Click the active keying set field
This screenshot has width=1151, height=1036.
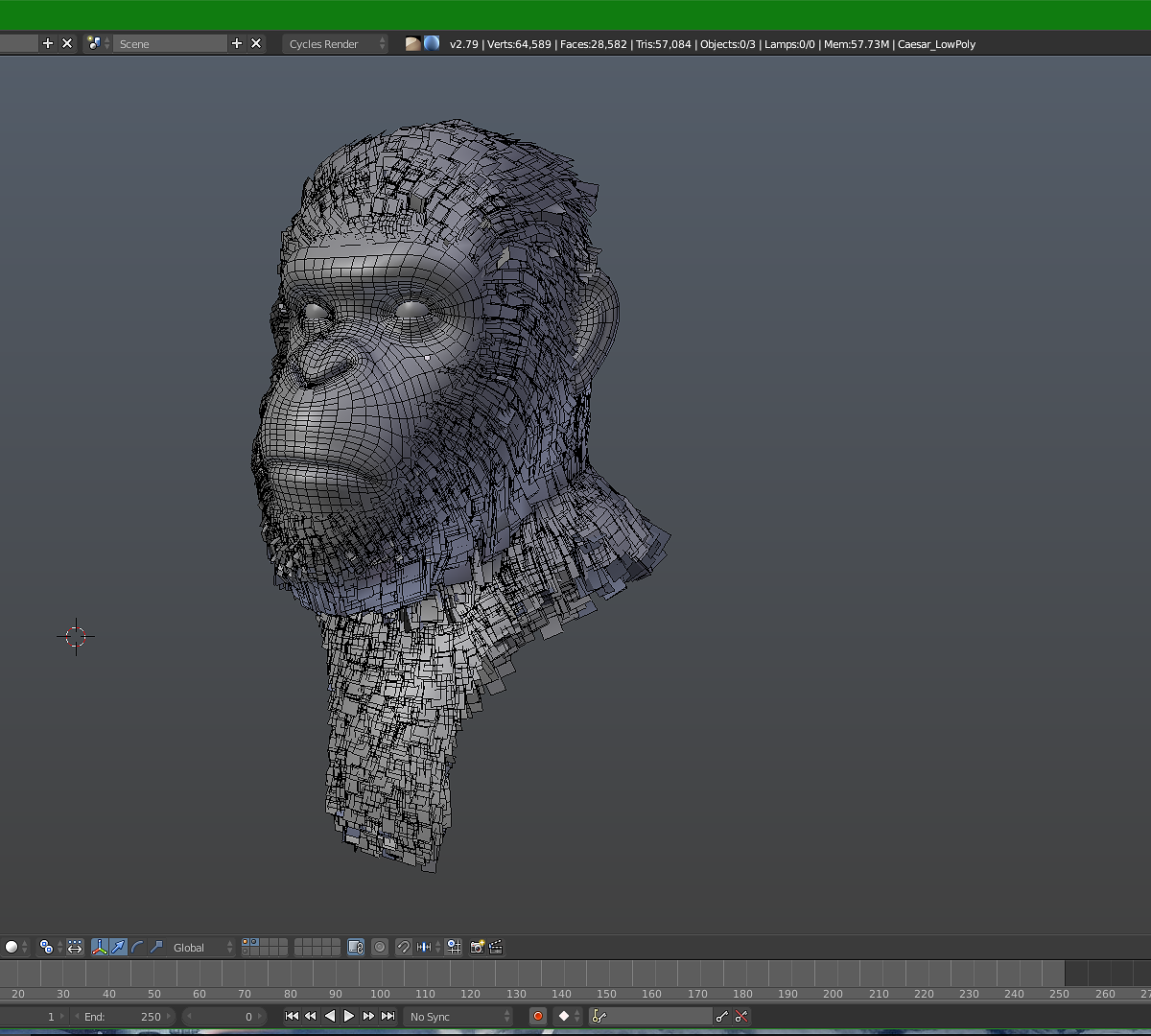tap(651, 1016)
